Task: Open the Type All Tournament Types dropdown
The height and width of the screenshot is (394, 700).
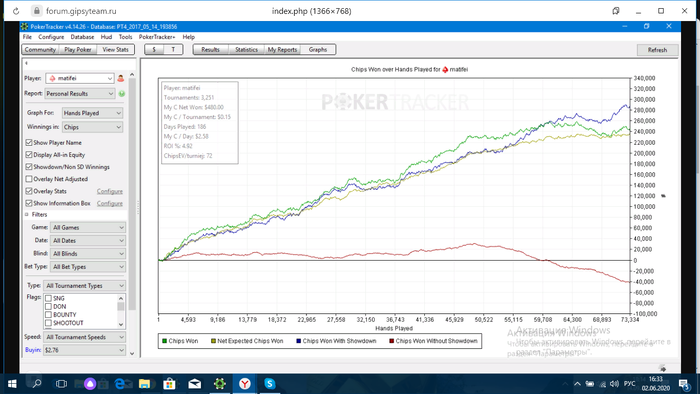Action: [84, 286]
